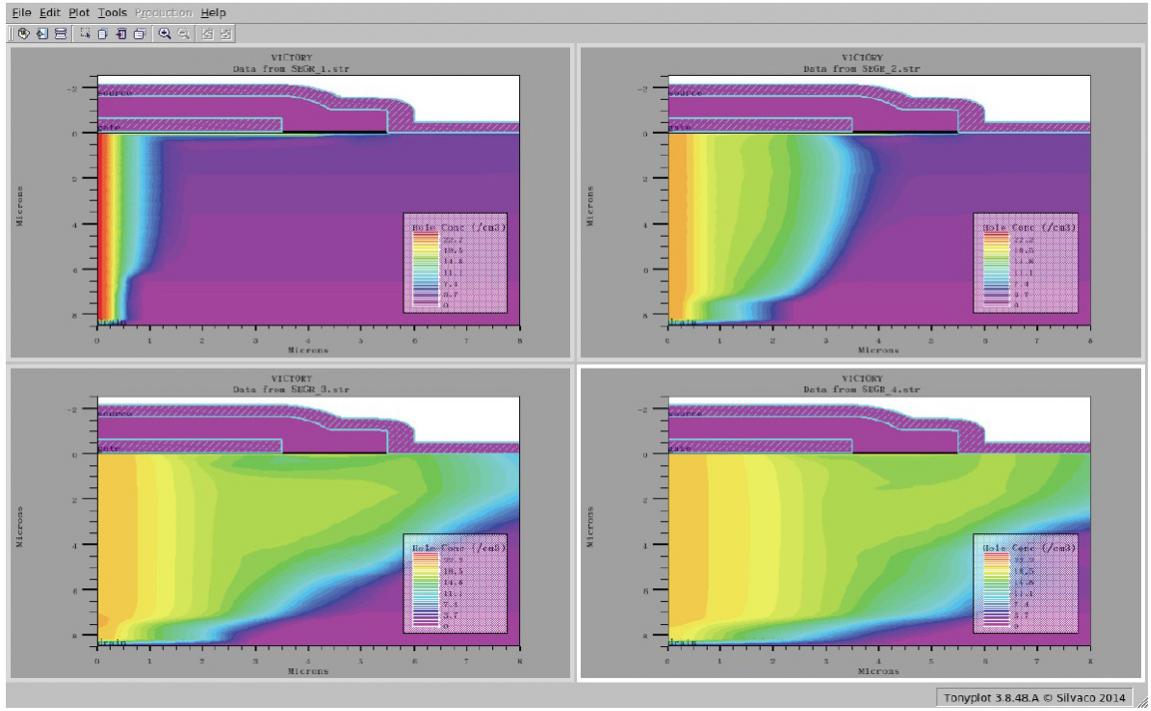Click the grayed undo arrow icon

tap(208, 34)
